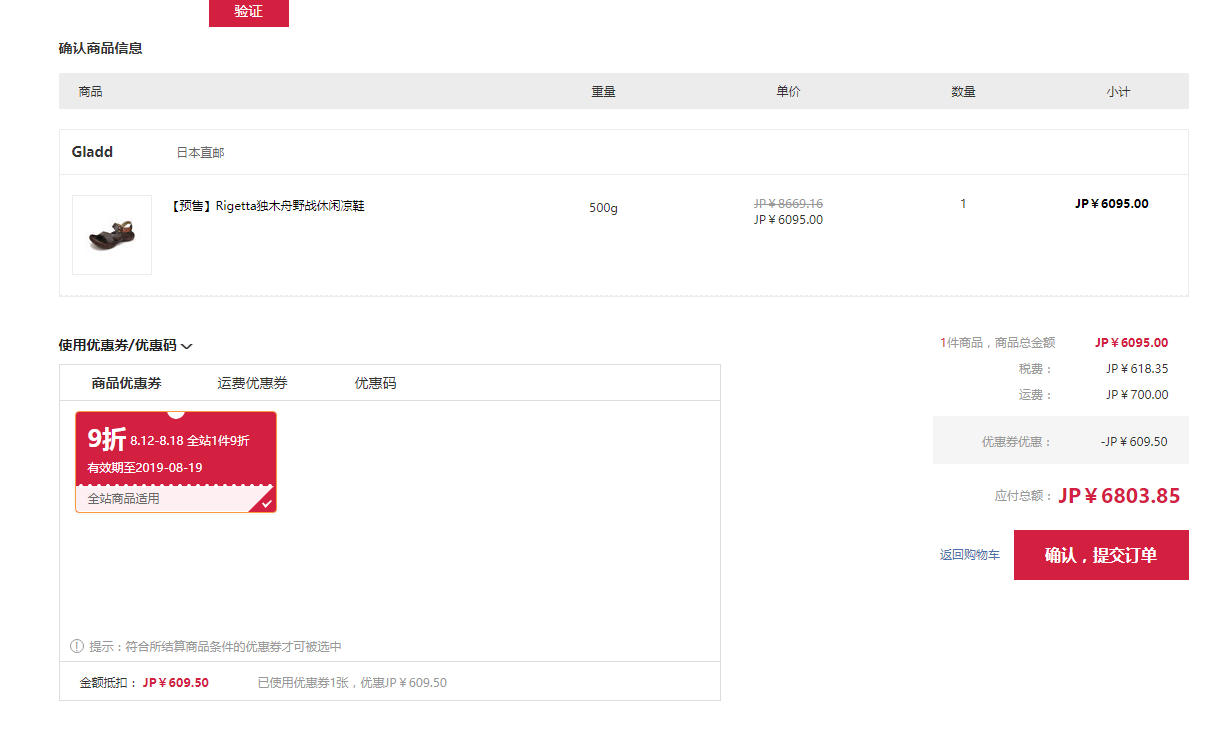Click the red 验证 button
Image resolution: width=1230 pixels, height=736 pixels.
[249, 12]
